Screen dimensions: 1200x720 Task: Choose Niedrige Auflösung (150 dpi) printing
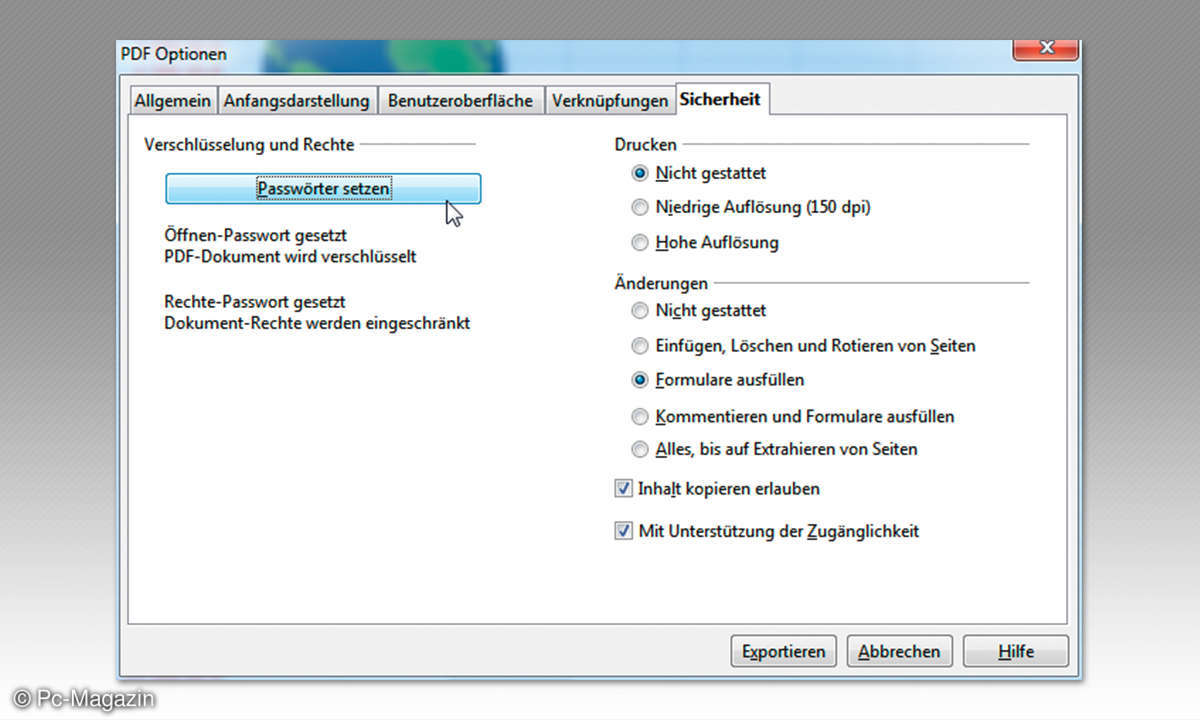(751, 208)
